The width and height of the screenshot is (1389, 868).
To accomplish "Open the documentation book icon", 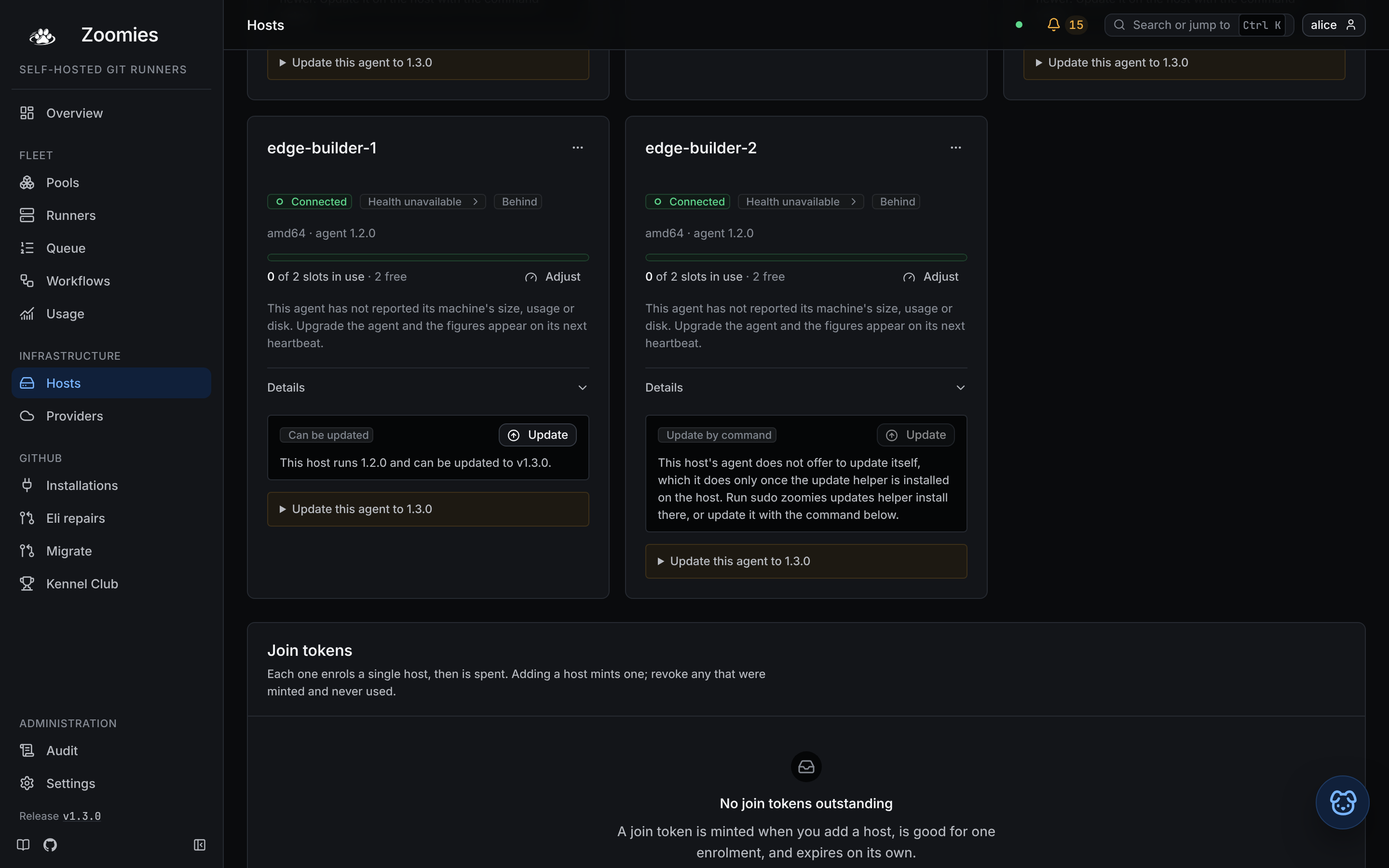I will click(x=23, y=844).
